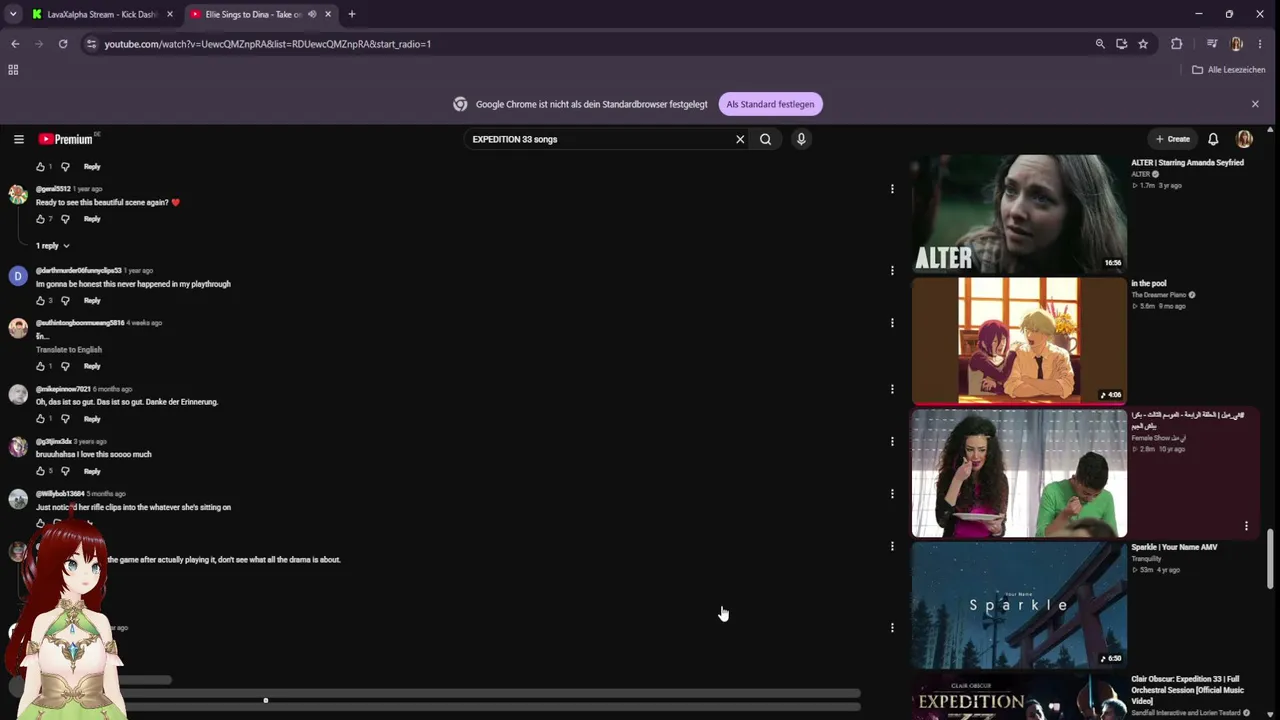Open Chrome profile avatar
The image size is (1280, 720).
tap(1237, 44)
